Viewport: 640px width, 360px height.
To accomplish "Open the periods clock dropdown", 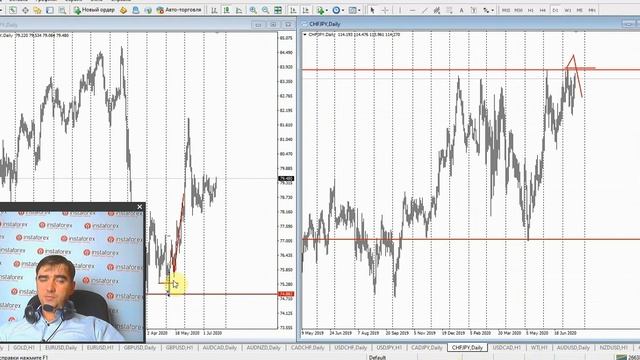I will click(338, 10).
